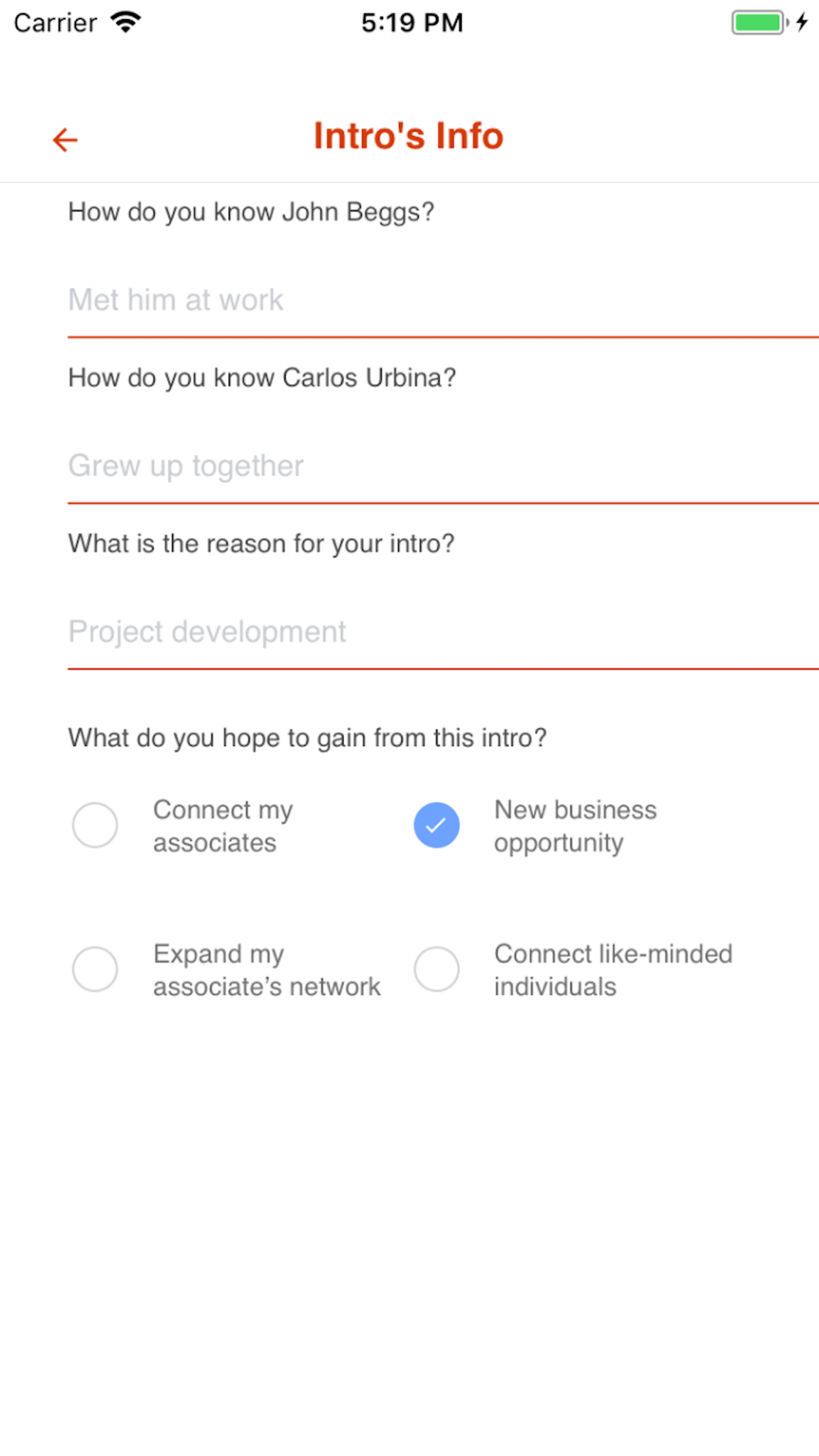Choose Connect like-minded individuals radio button
Viewport: 819px width, 1456px height.
[x=437, y=969]
